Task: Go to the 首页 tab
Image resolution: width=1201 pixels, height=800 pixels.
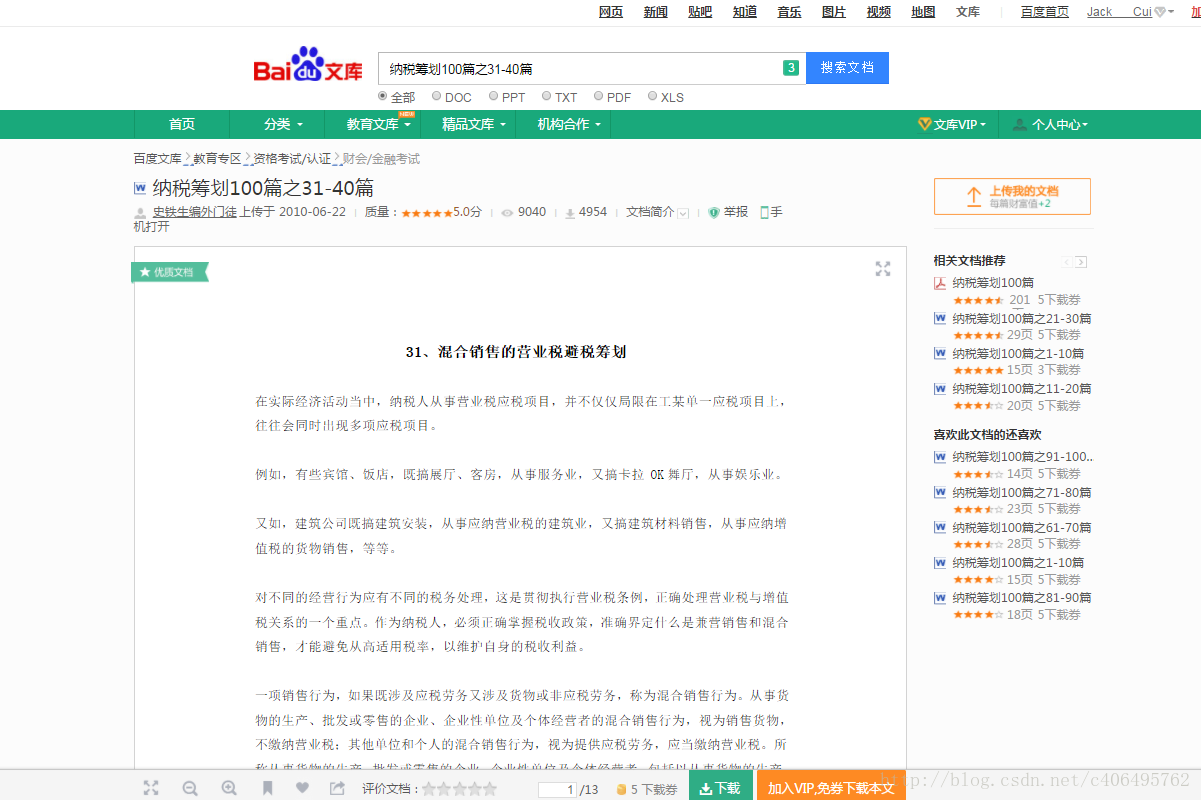Action: (x=182, y=124)
